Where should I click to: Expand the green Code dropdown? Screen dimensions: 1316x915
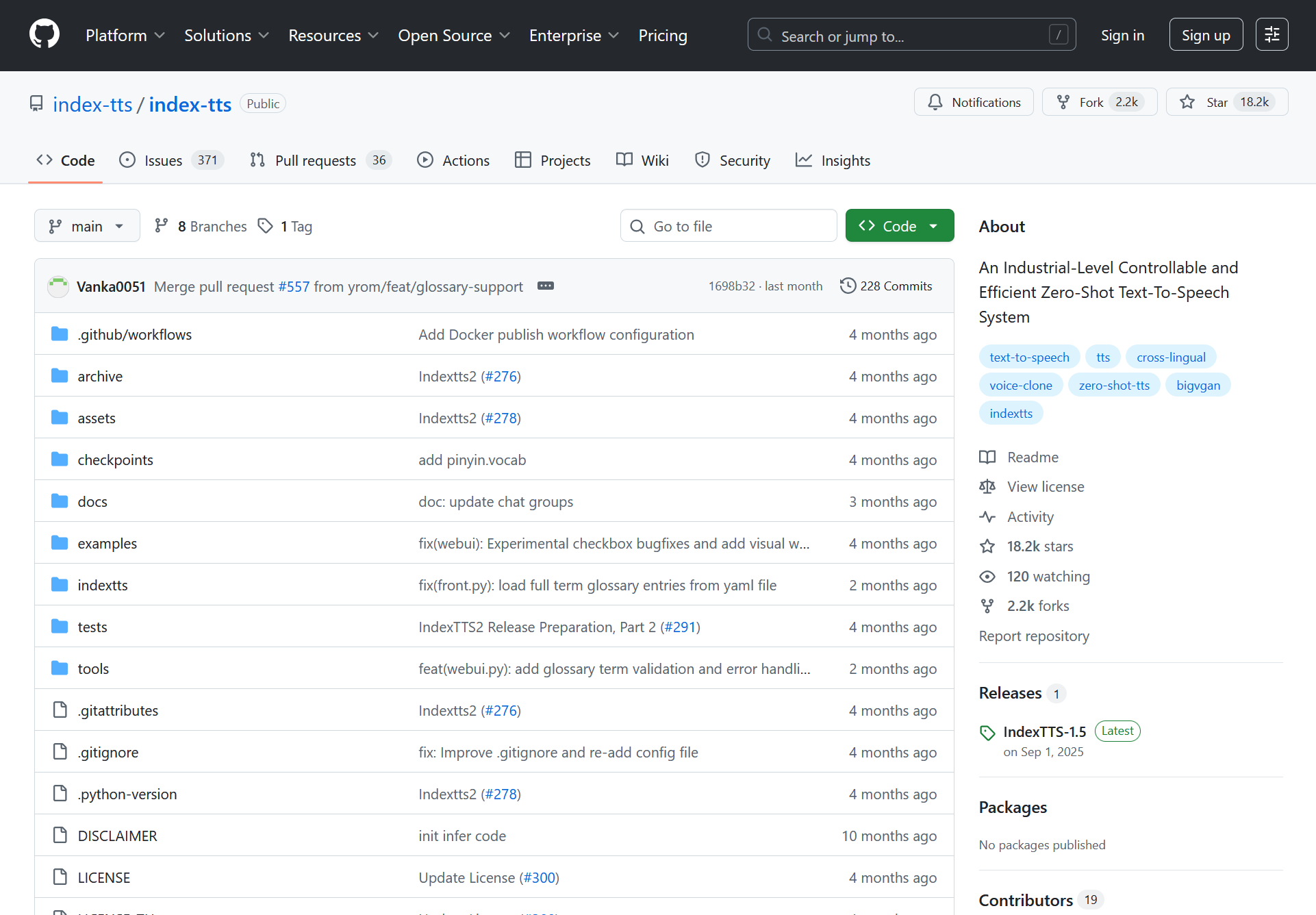[899, 226]
